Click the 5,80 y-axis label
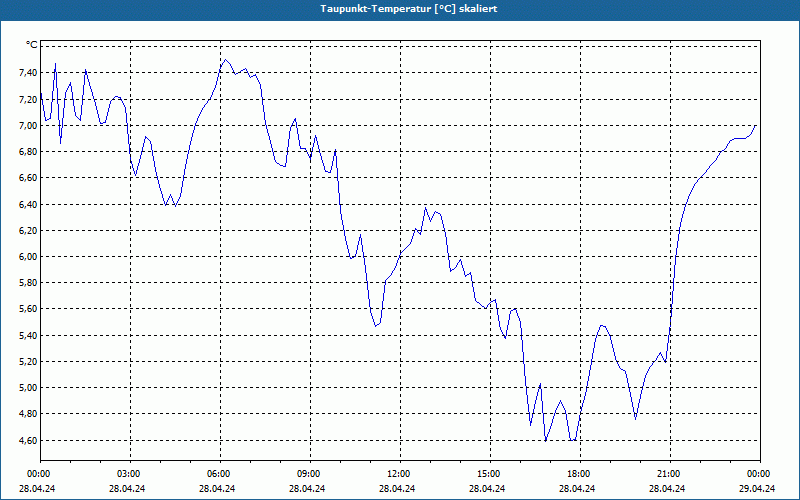800x500 pixels. [28, 283]
